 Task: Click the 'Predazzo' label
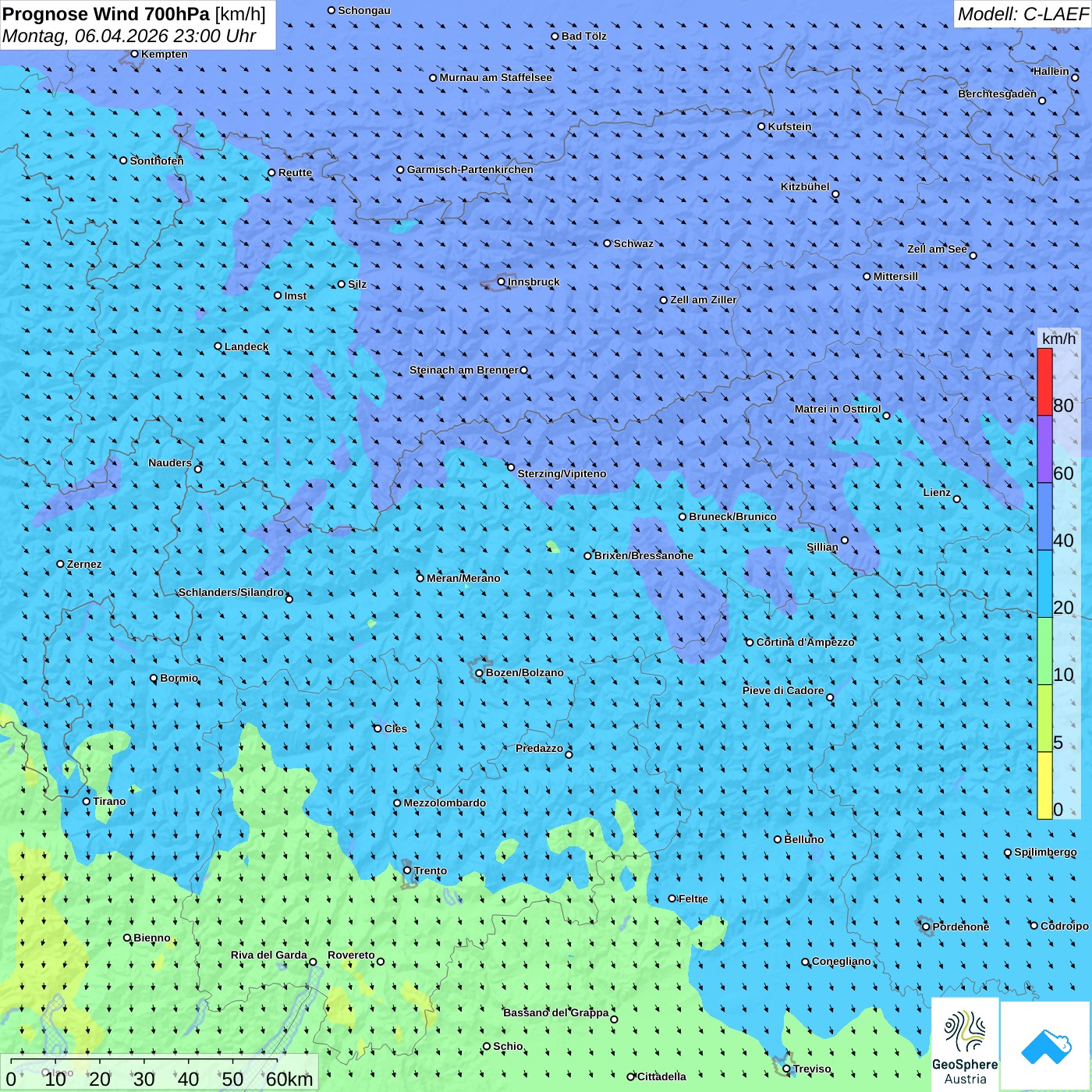point(540,748)
